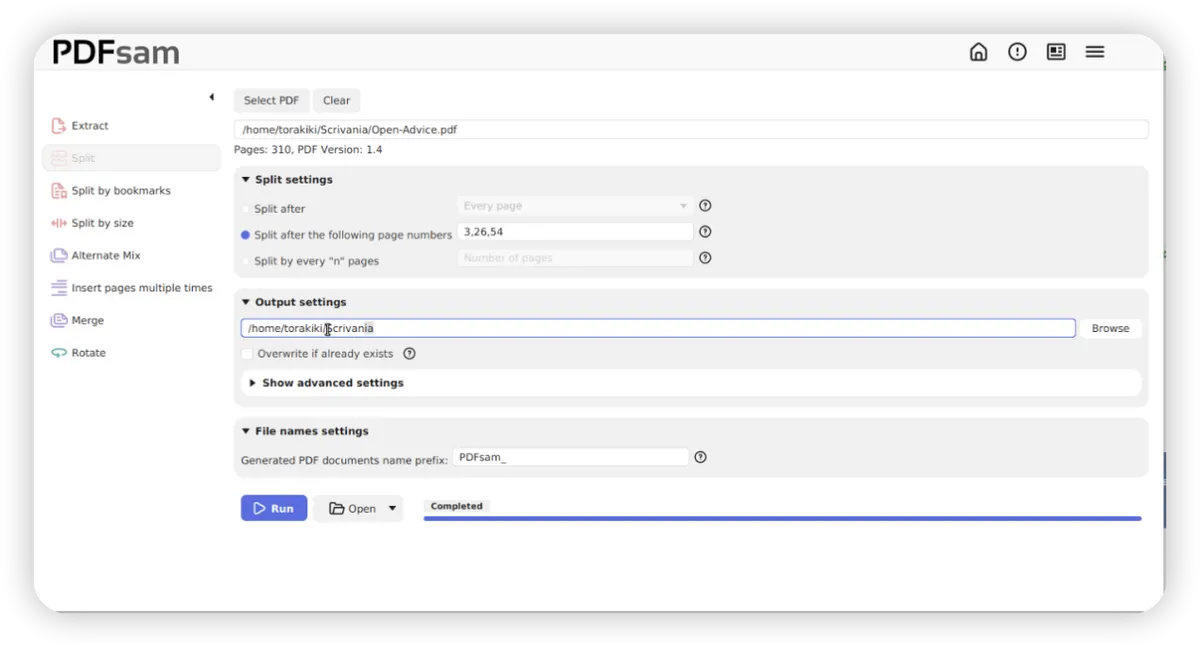Collapse the sidebar with the arrow
The height and width of the screenshot is (647, 1200).
[211, 97]
